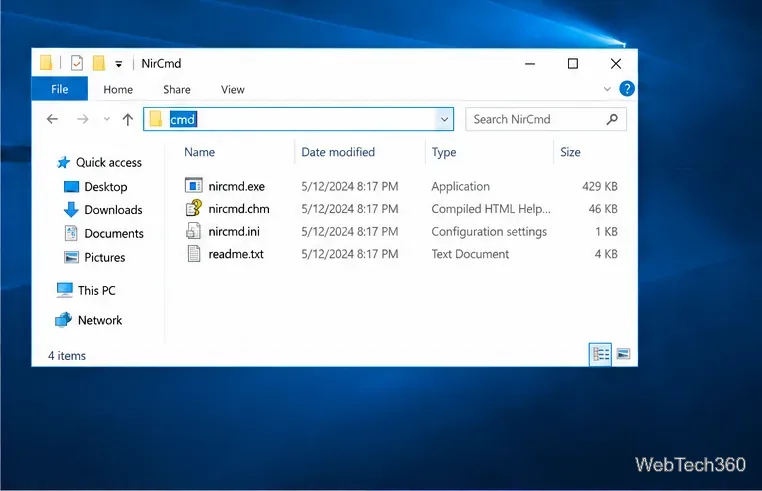Expand the ribbon using the chevron
Image resolution: width=762 pixels, height=491 pixels.
pyautogui.click(x=607, y=89)
